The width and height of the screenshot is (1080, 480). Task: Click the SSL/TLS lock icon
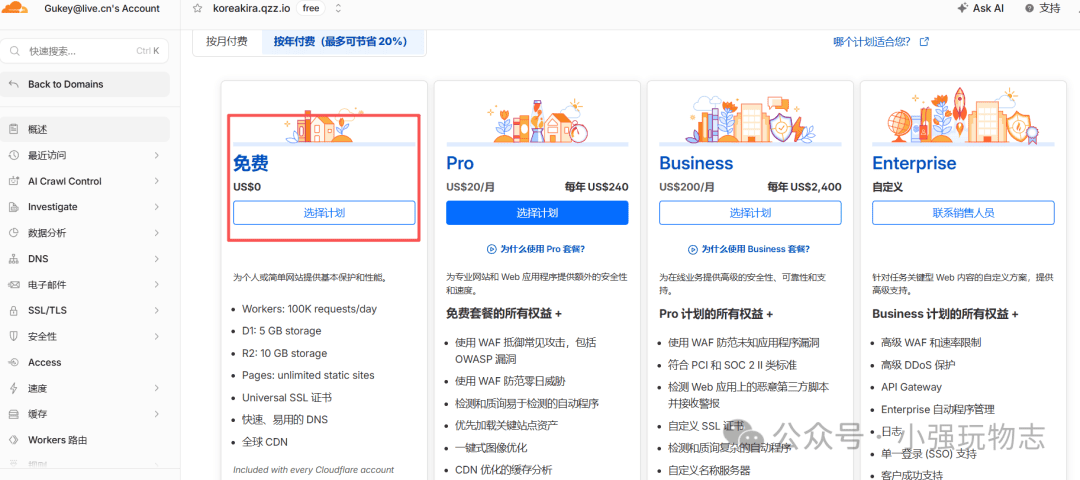click(14, 311)
